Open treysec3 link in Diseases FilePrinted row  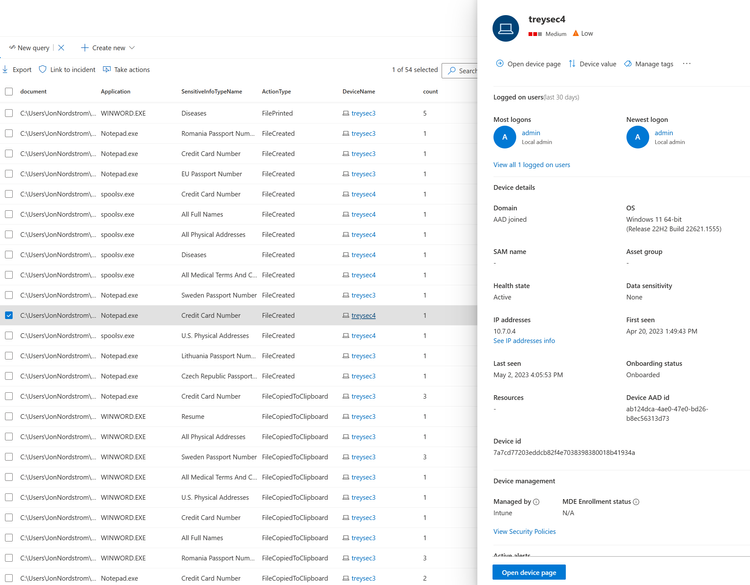pos(363,113)
